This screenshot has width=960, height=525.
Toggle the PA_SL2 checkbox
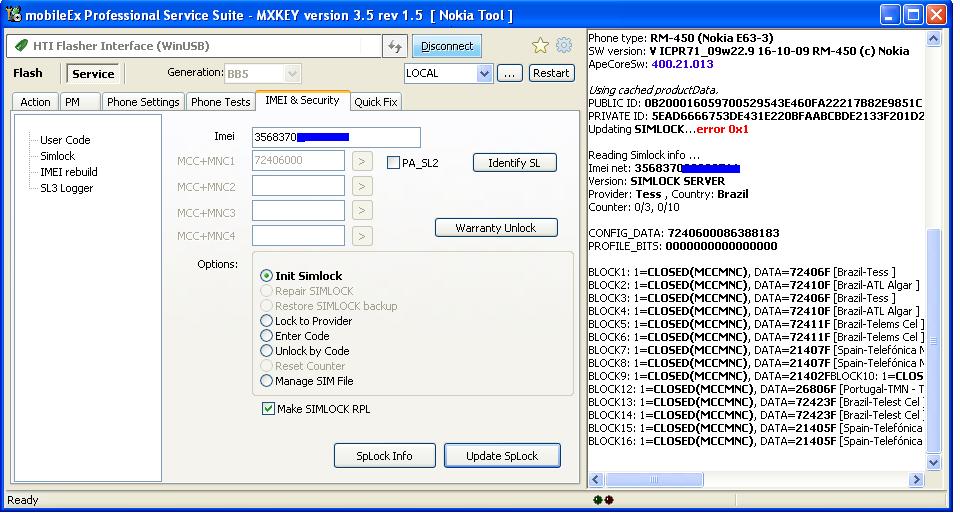393,163
